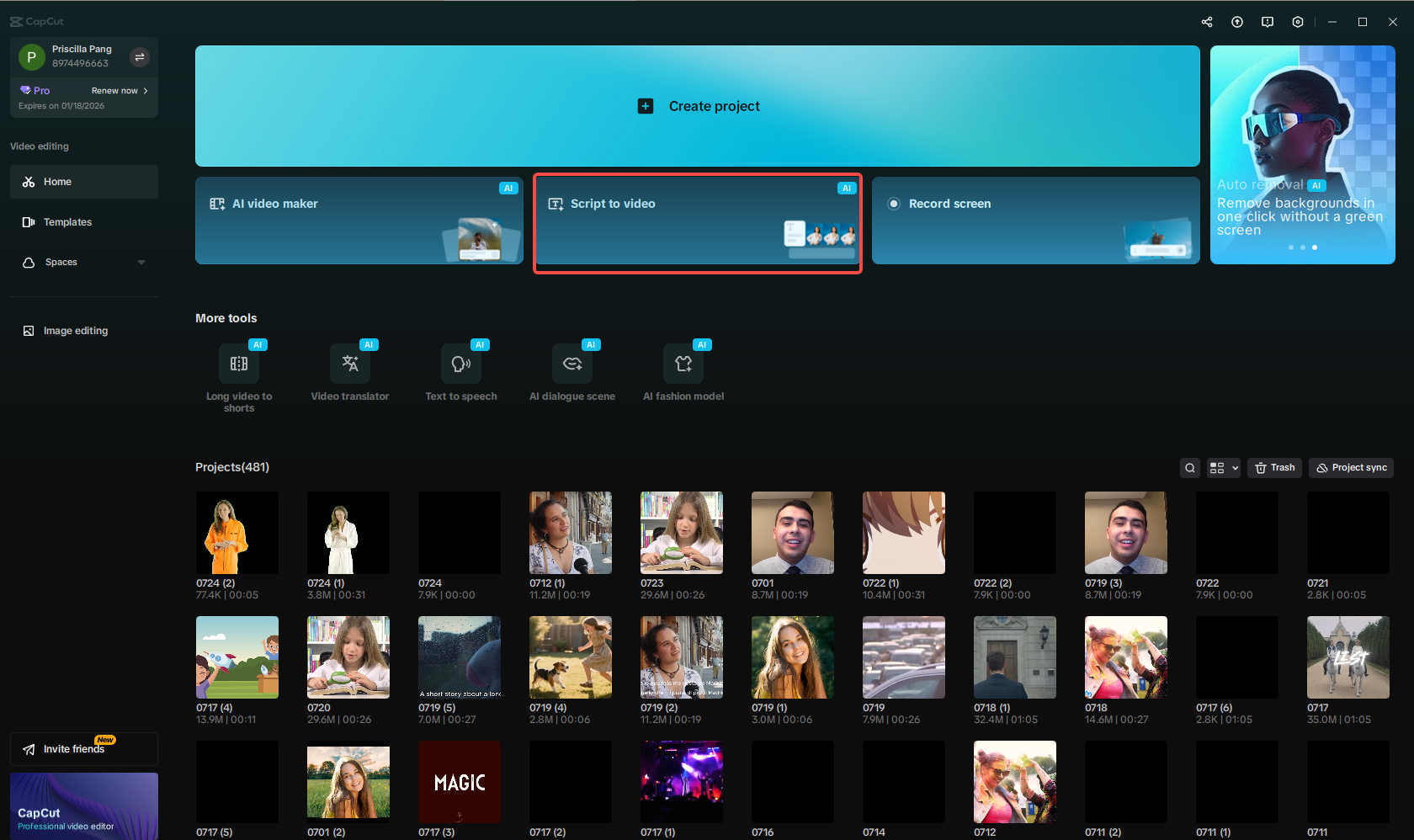Launch the AI video maker
This screenshot has height=840, width=1414.
click(x=358, y=221)
